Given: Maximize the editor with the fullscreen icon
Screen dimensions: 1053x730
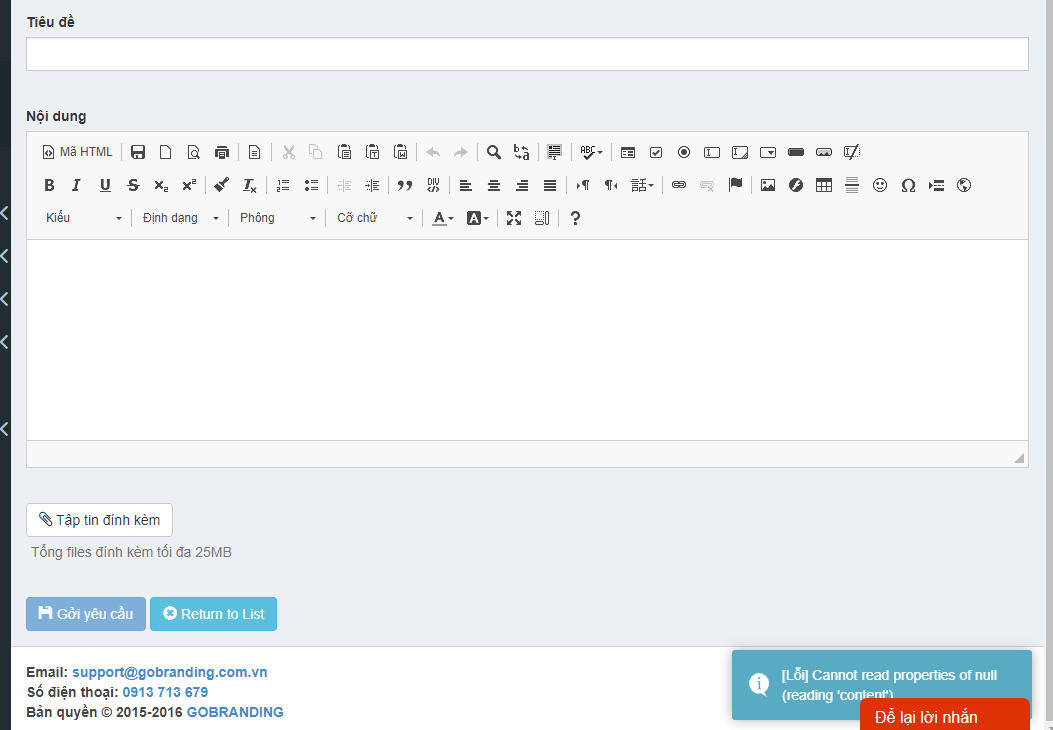Looking at the screenshot, I should click(514, 218).
